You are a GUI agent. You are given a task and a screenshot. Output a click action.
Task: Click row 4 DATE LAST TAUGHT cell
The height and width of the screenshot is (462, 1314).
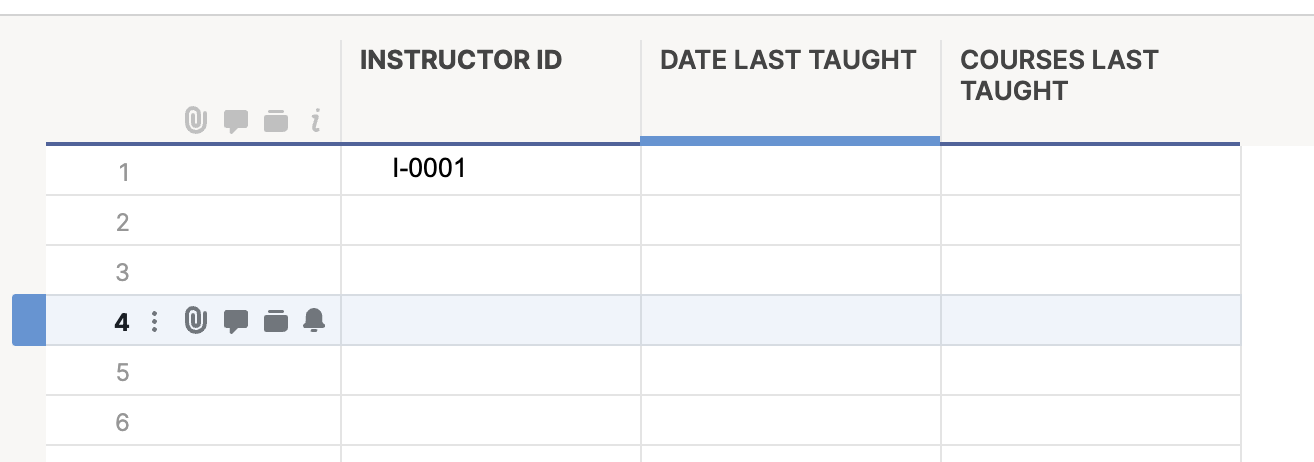(x=791, y=320)
